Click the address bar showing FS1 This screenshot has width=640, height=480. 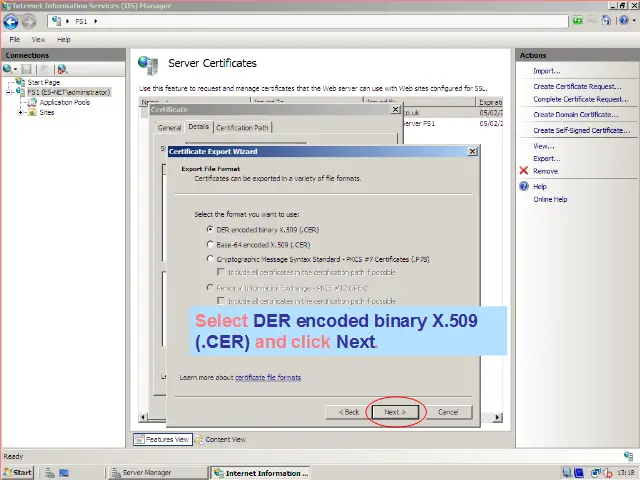pyautogui.click(x=308, y=21)
